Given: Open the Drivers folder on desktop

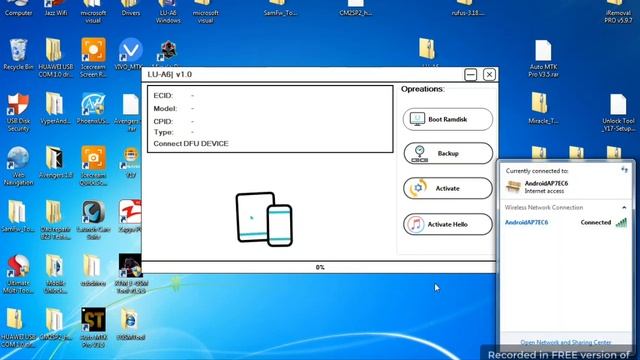Looking at the screenshot, I should (x=131, y=8).
